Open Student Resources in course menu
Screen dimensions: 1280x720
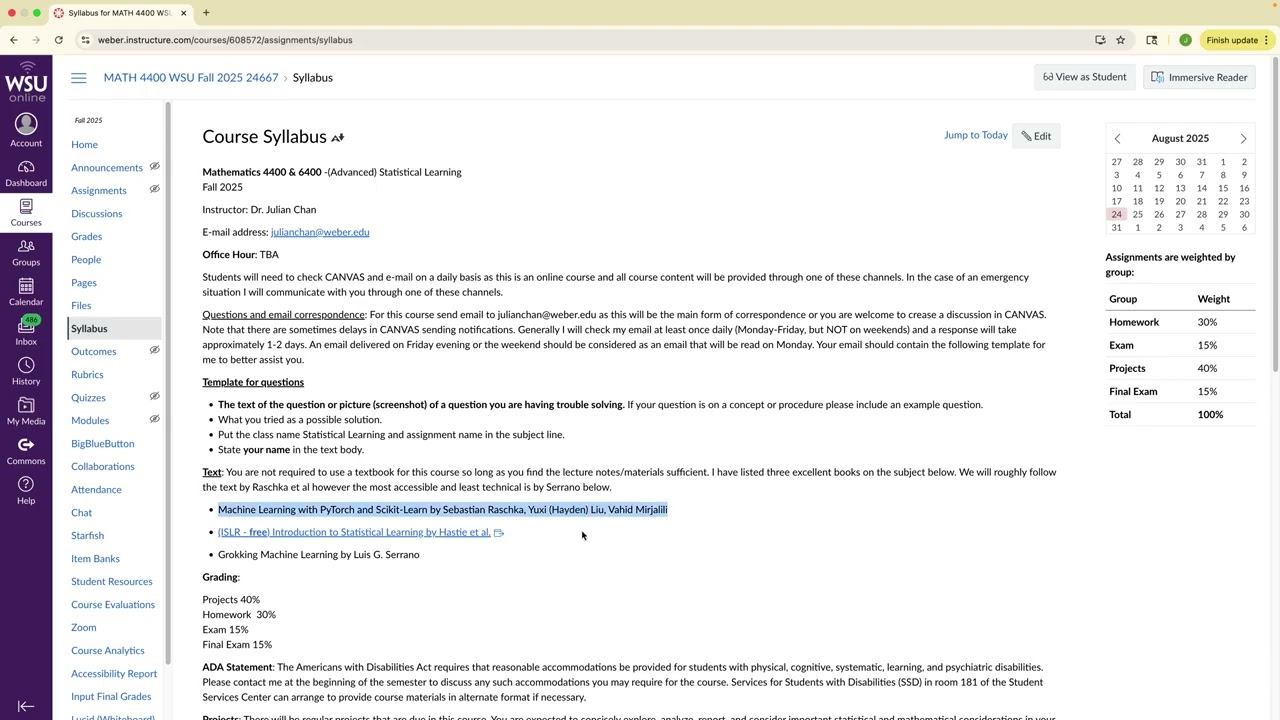point(112,582)
